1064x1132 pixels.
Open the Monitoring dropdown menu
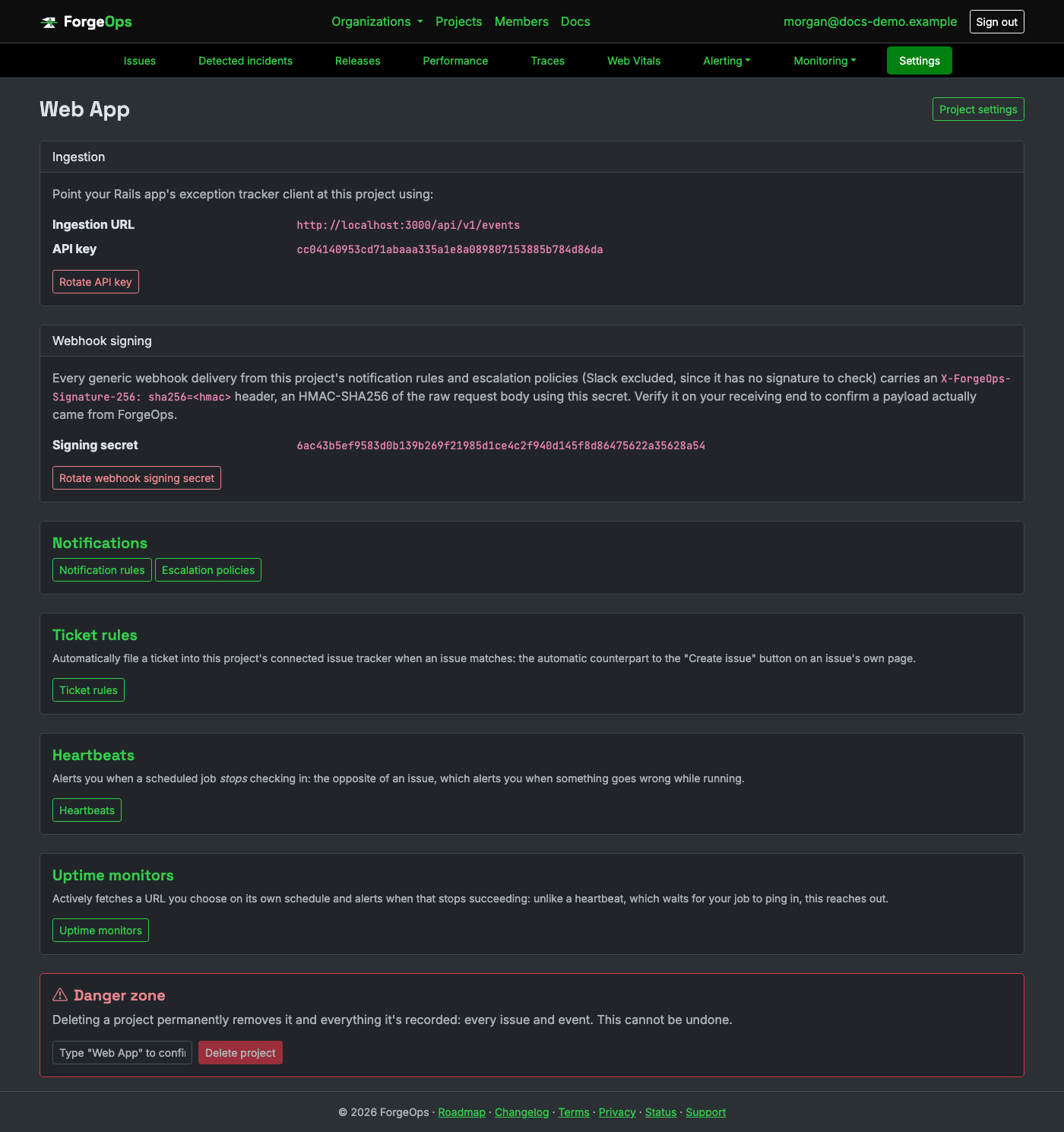[x=825, y=61]
